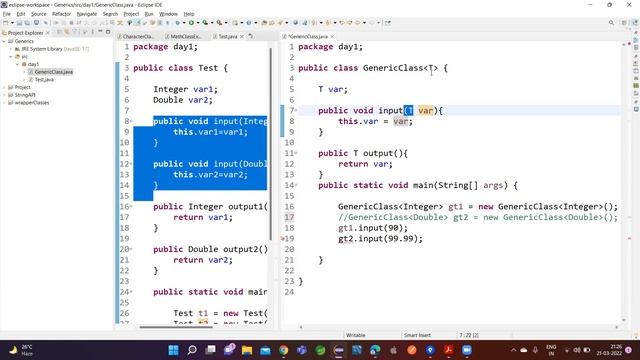The width and height of the screenshot is (640, 360).
Task: Click the External Tools run icon
Action: click(x=219, y=23)
